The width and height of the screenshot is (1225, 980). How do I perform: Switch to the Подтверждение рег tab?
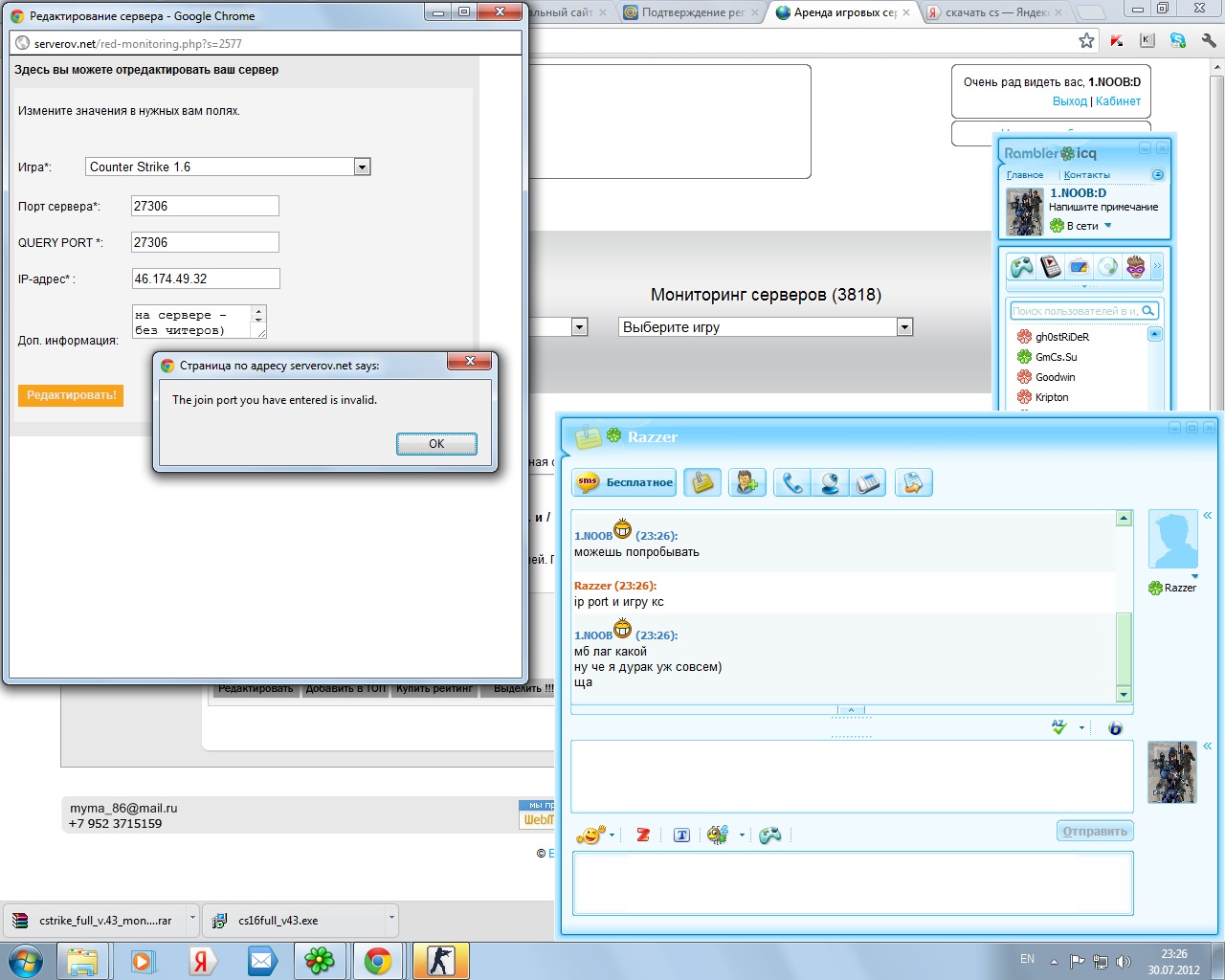pos(689,12)
